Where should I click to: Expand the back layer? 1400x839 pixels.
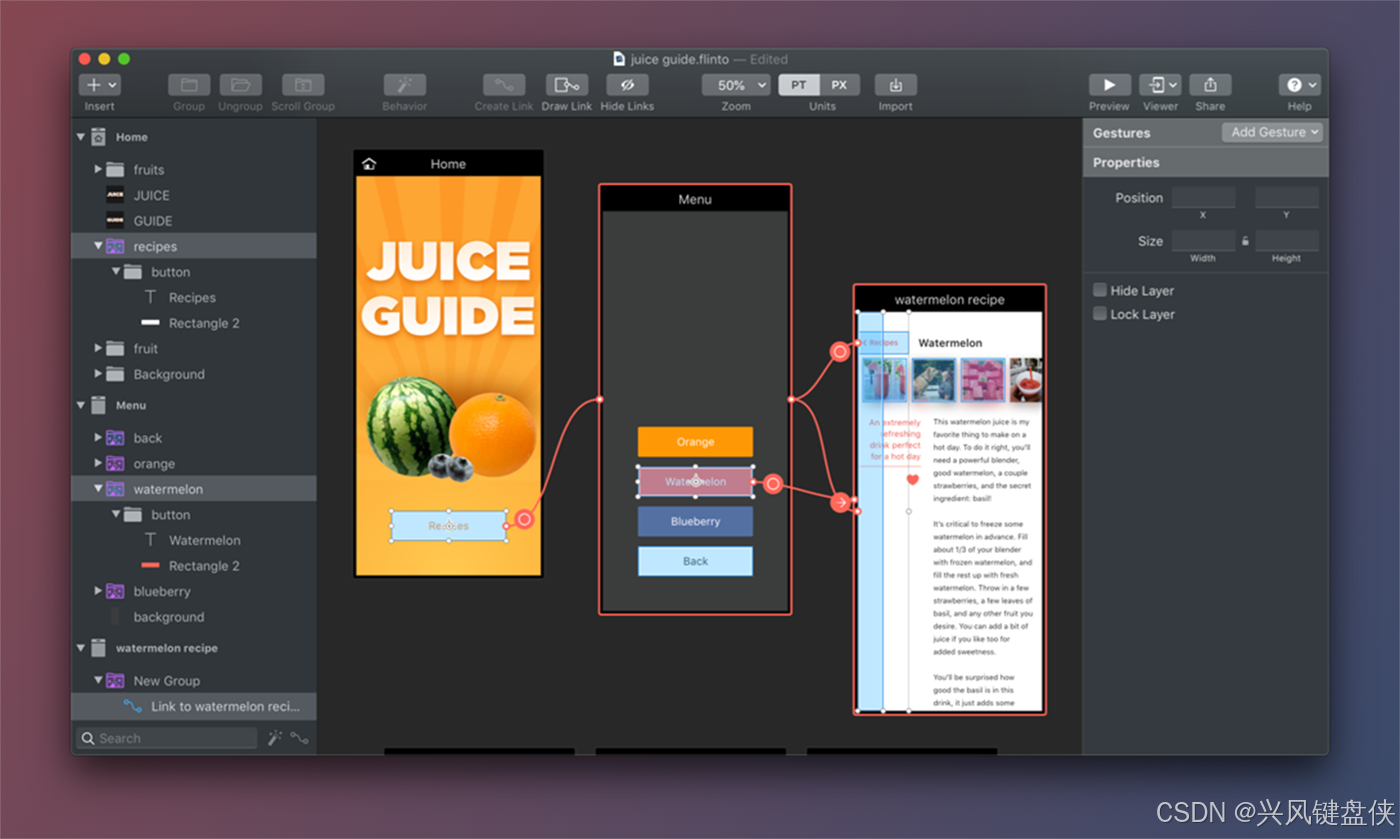(x=98, y=438)
